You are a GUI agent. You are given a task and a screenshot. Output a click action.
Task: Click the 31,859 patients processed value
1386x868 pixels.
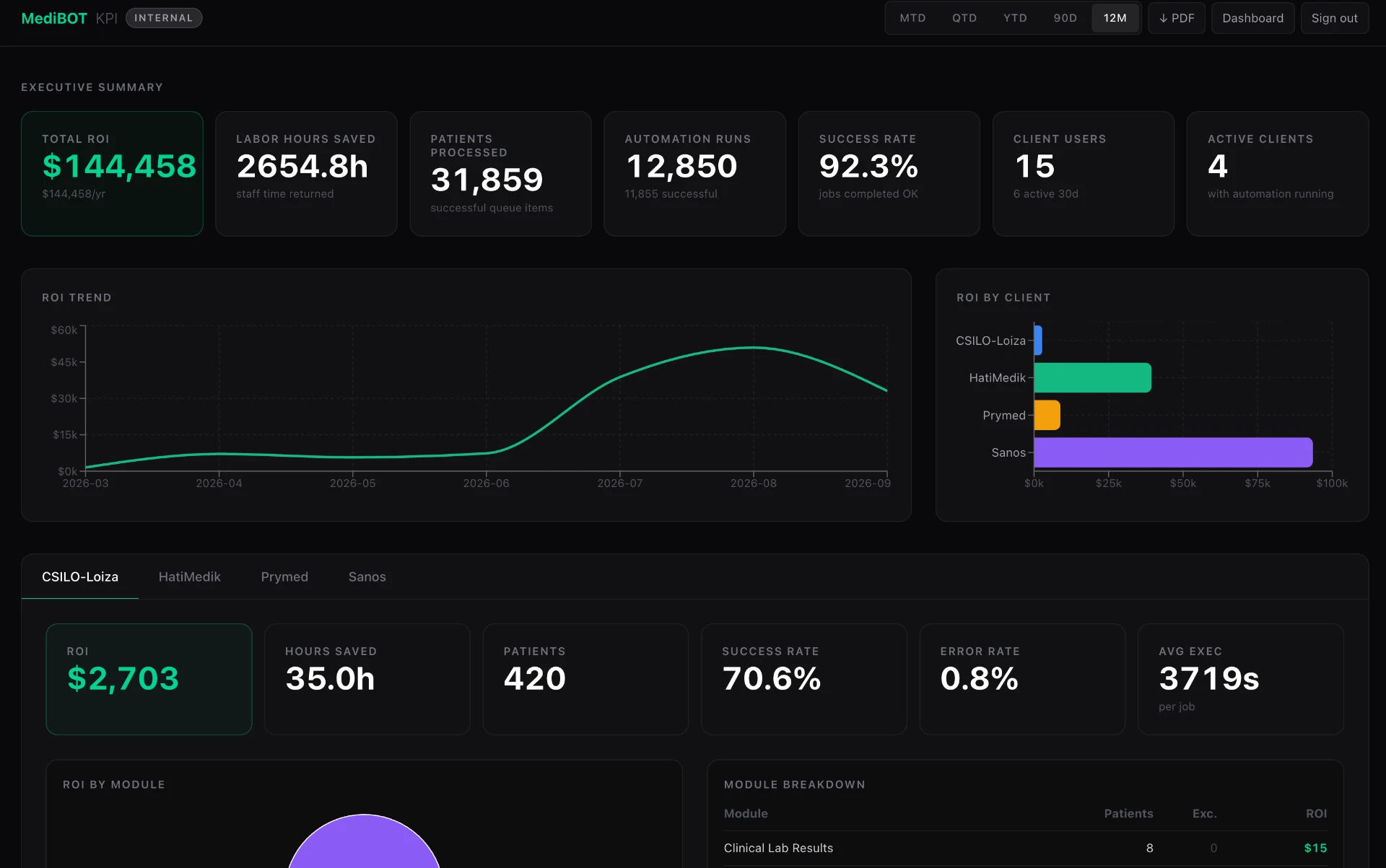coord(487,180)
